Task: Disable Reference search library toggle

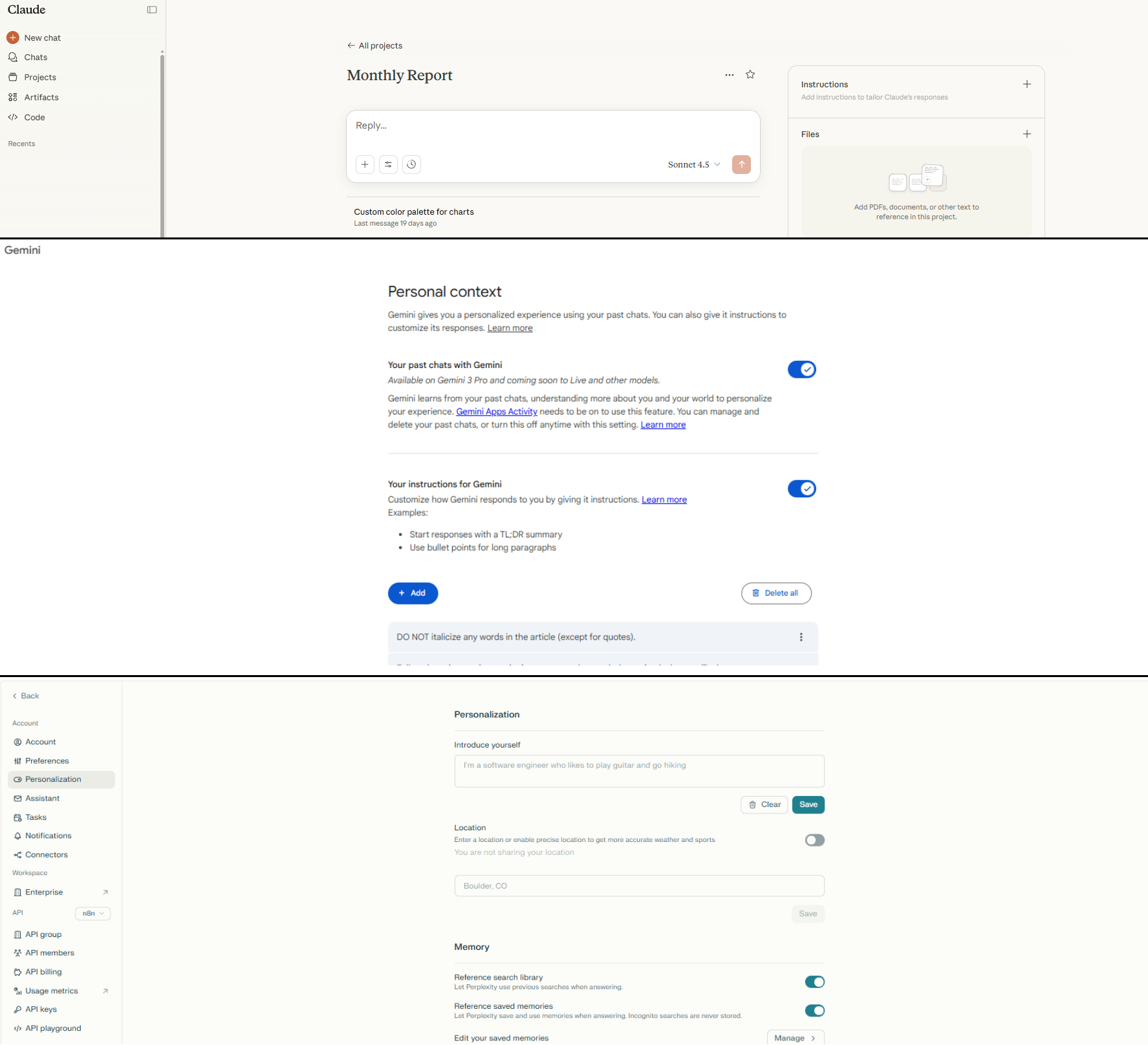Action: (815, 982)
